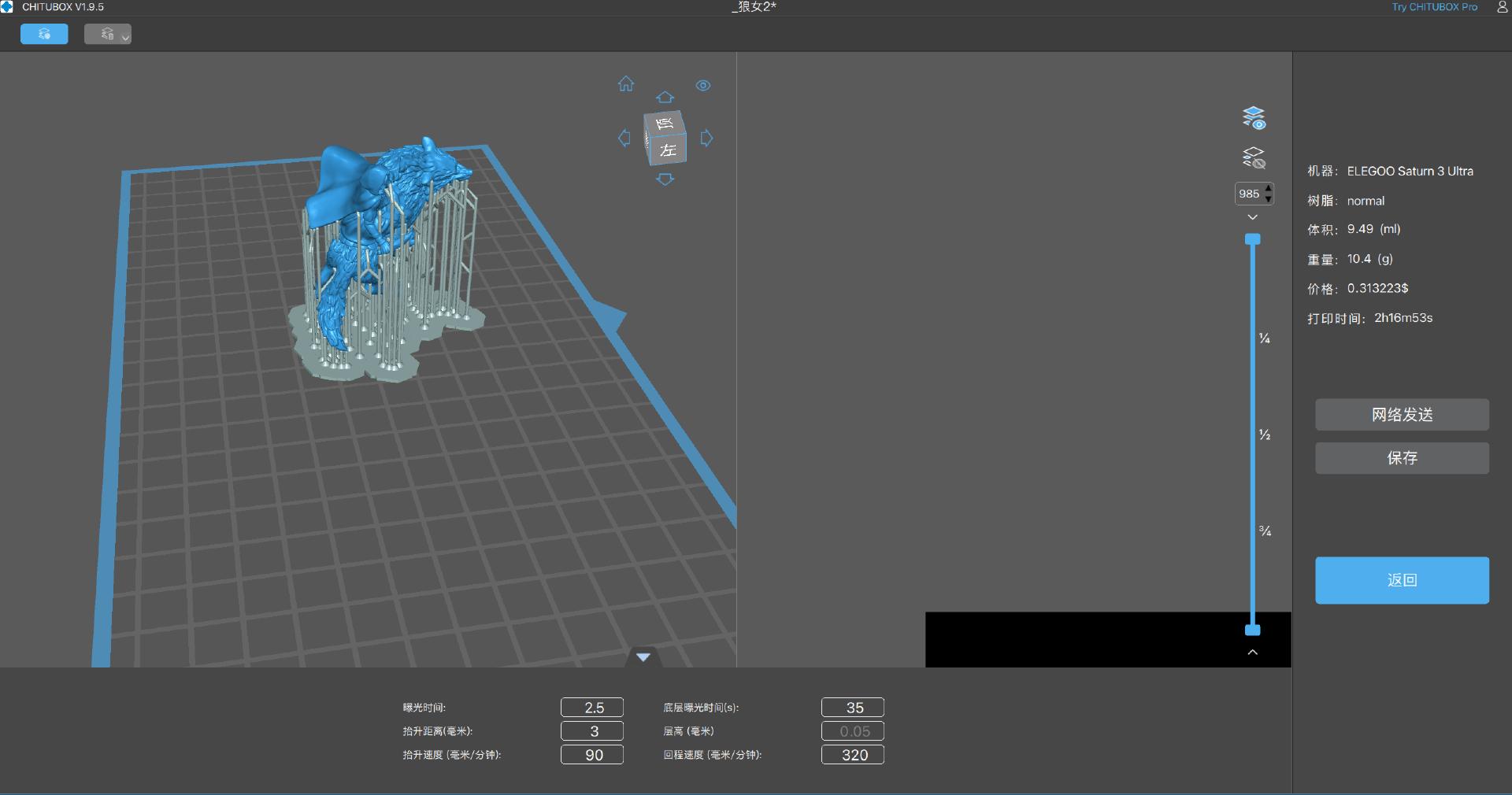Click the eye perspective icon near the navigation cube
Screen dimensions: 1512x795
tap(702, 86)
